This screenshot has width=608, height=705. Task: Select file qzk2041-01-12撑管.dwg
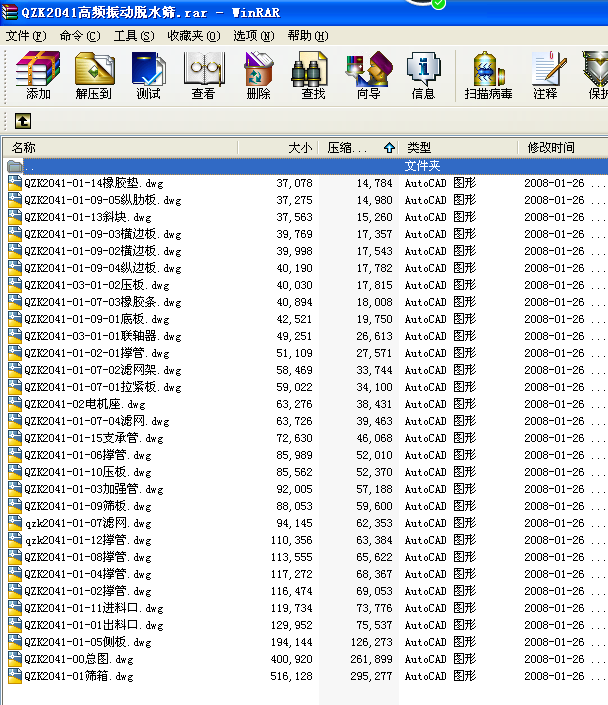pos(88,540)
